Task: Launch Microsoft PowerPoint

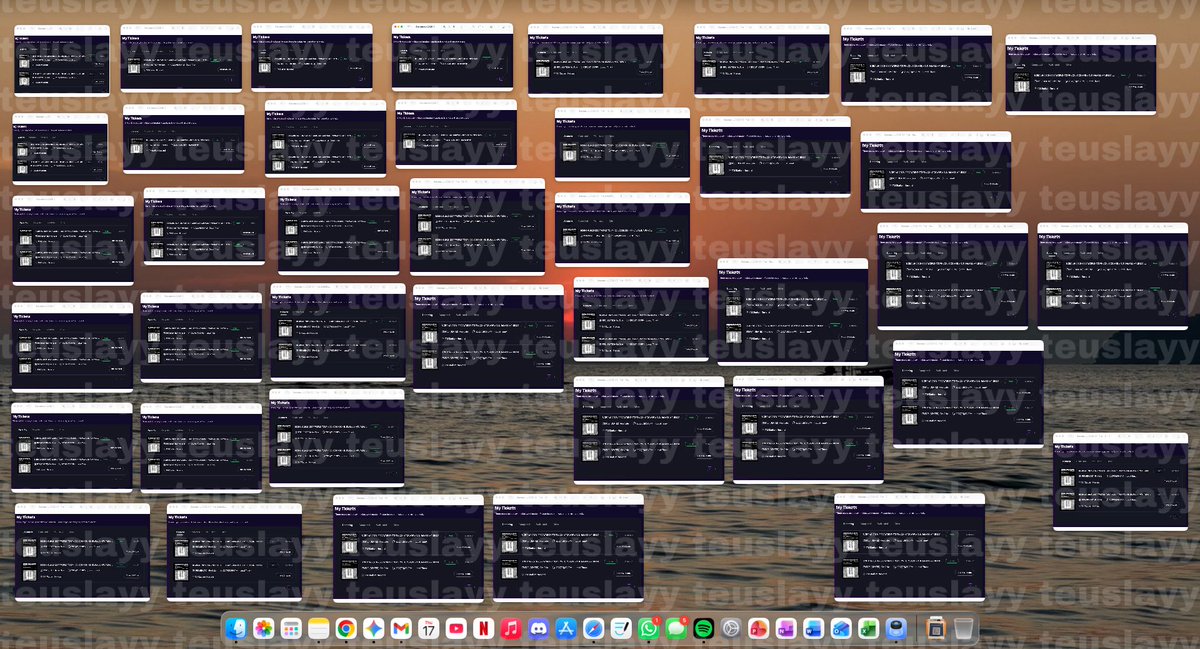Action: (x=758, y=628)
